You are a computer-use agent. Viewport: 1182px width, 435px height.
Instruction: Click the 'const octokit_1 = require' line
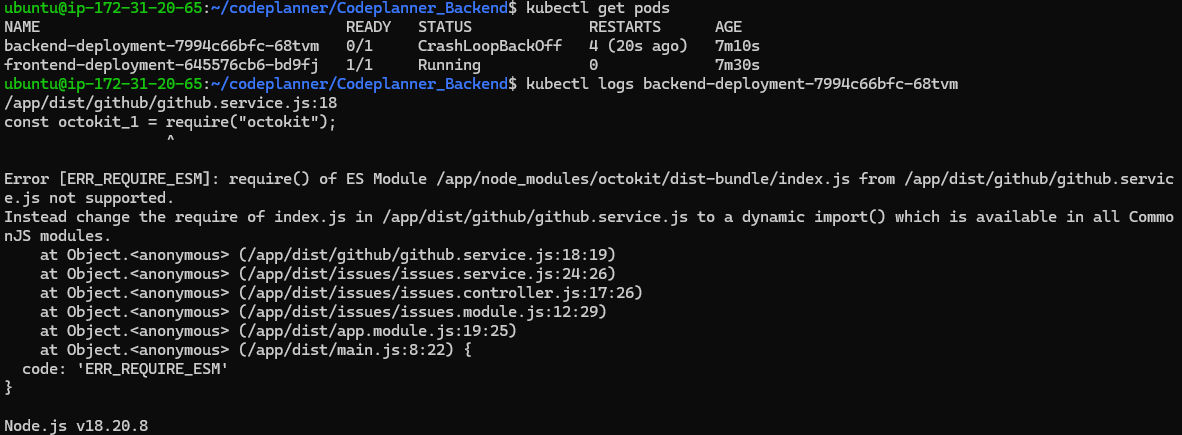point(170,121)
